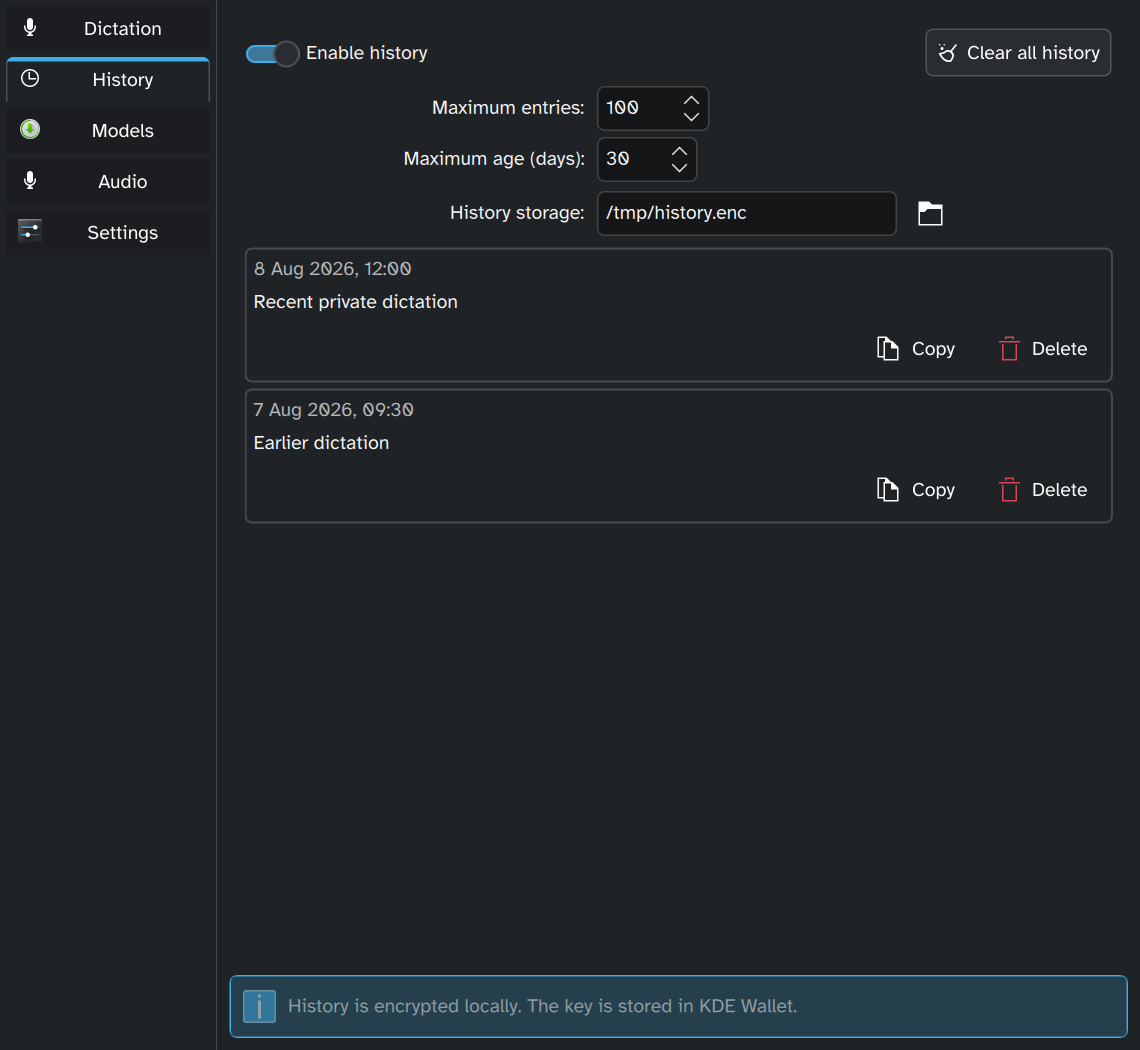Click the copy icon for Earlier dictation
Viewport: 1140px width, 1050px height.
[x=887, y=490]
